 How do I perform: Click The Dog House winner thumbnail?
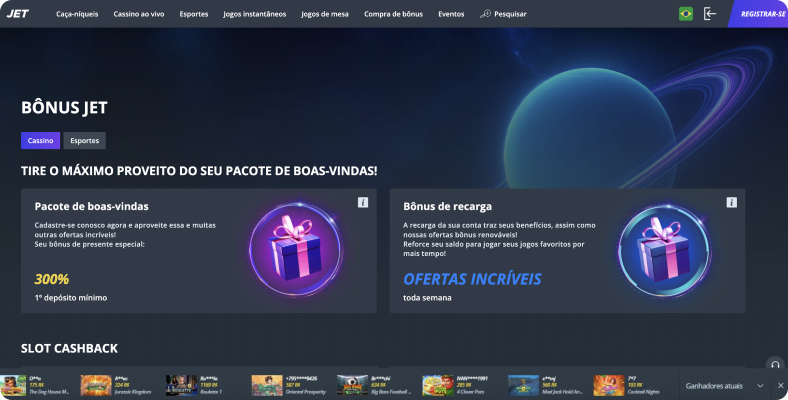click(14, 385)
